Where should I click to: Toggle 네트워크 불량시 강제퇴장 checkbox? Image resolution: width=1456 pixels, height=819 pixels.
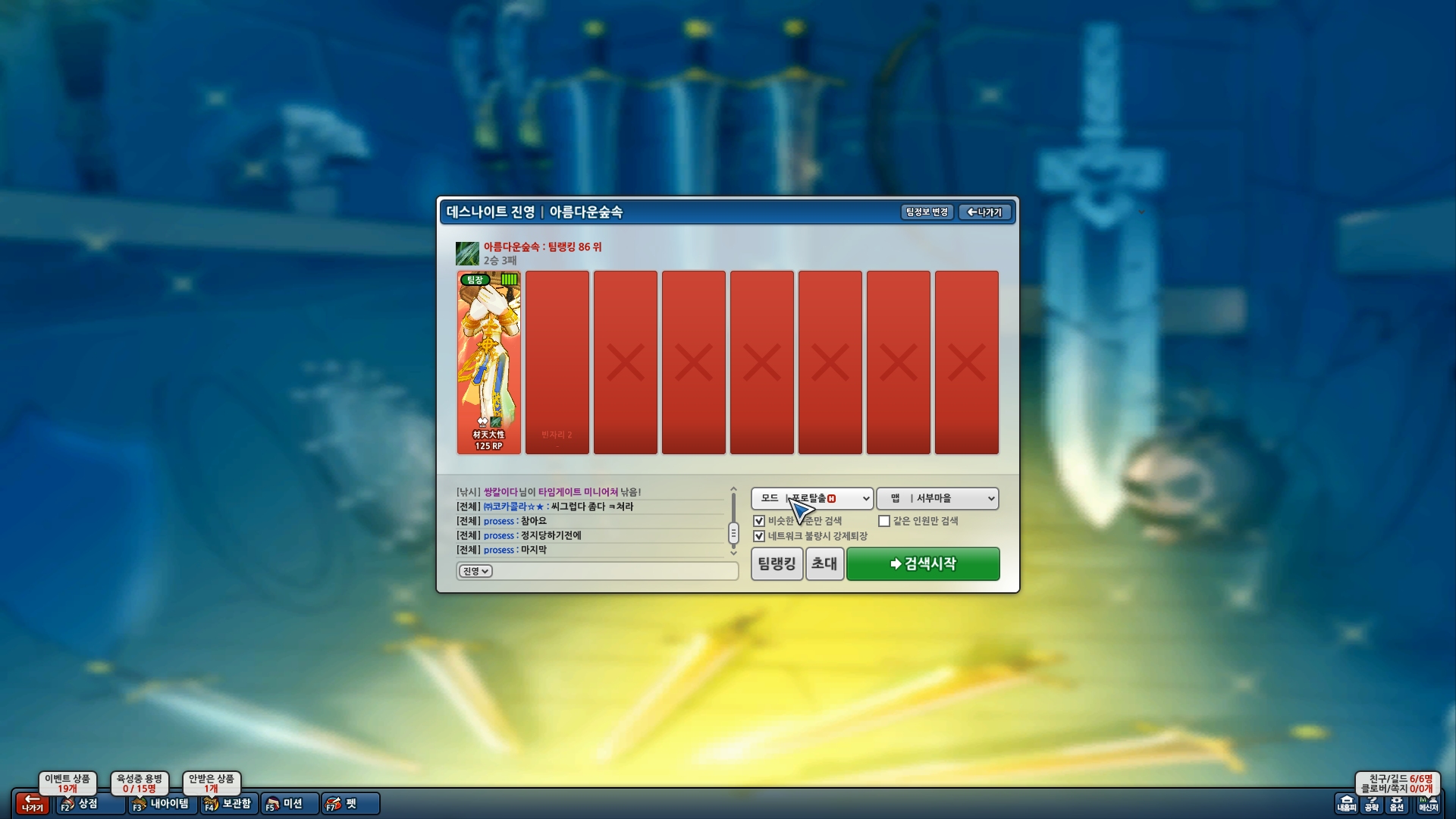pyautogui.click(x=759, y=536)
